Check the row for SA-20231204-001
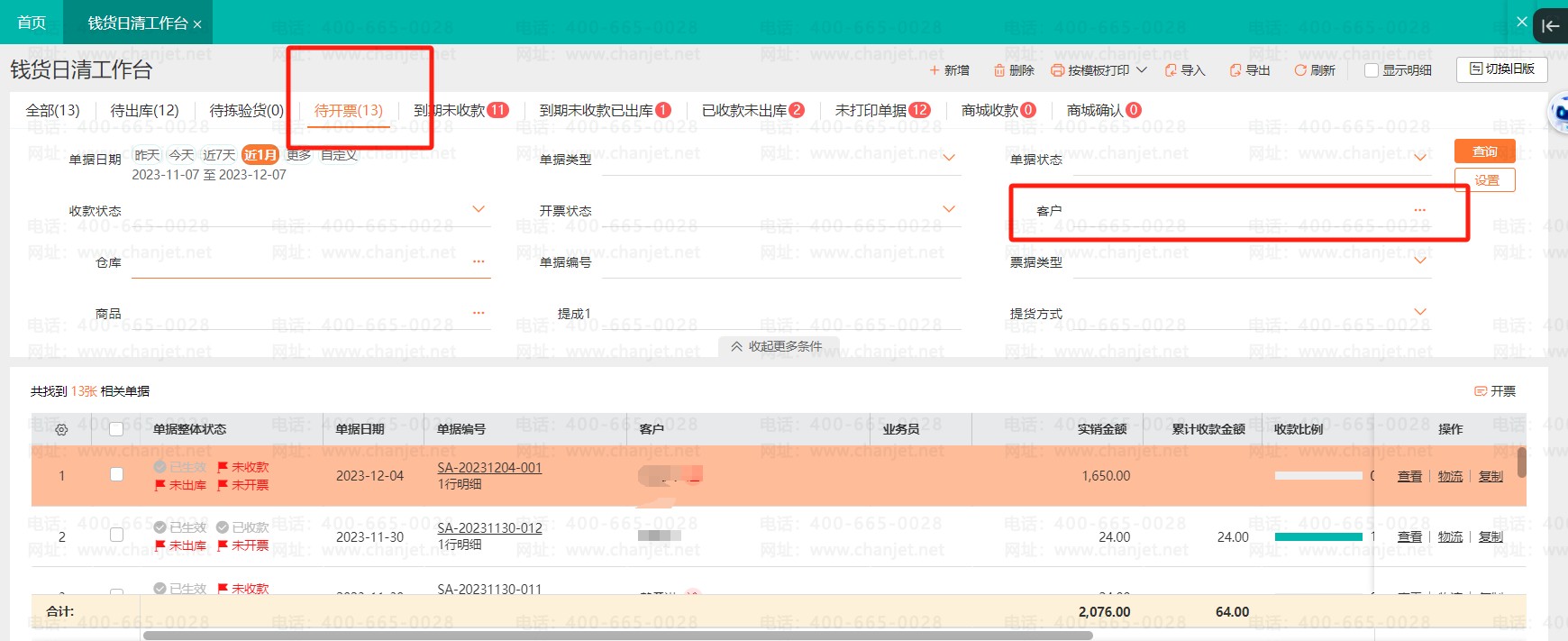Screen dimensions: 1568x641 [116, 474]
